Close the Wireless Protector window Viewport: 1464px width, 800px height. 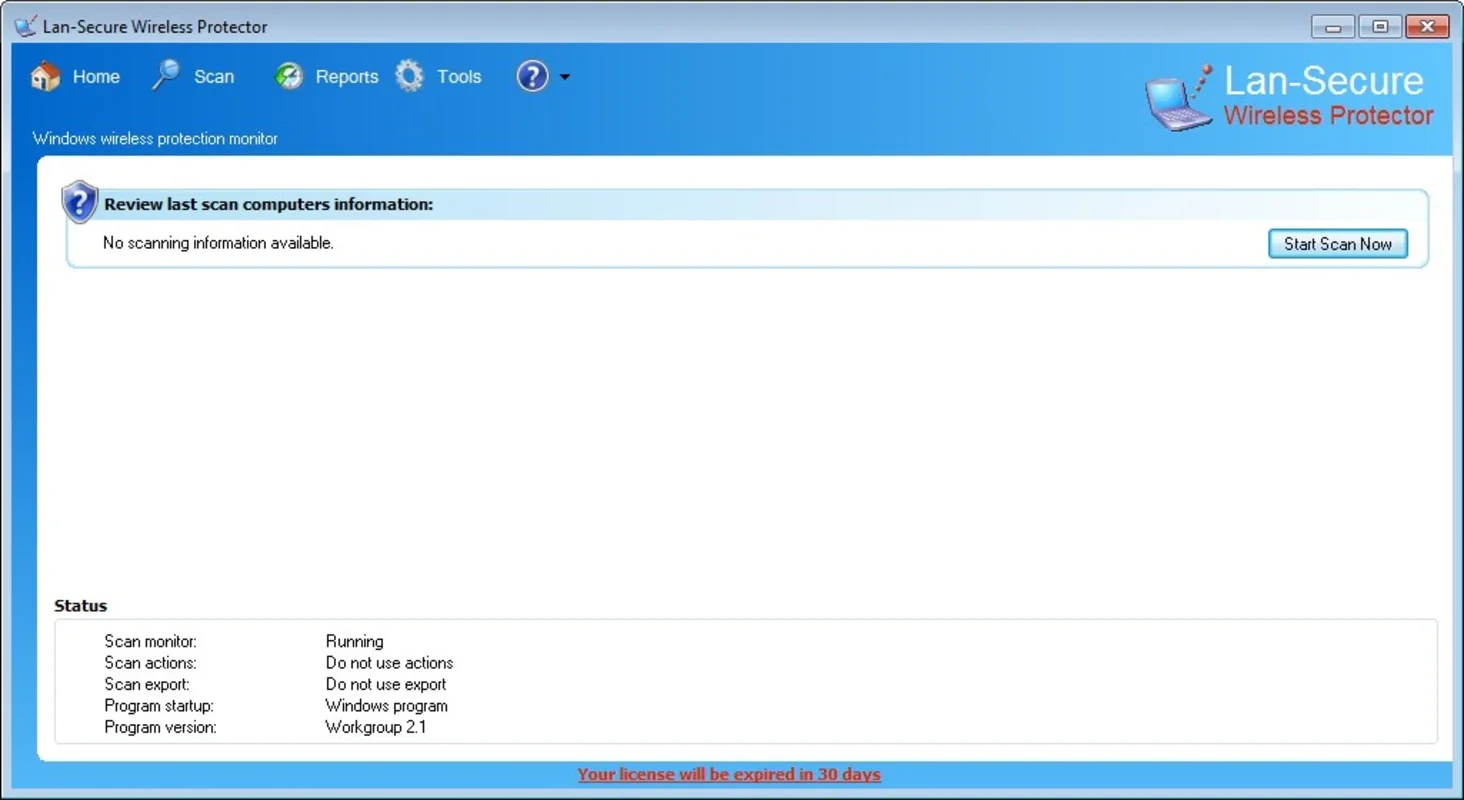tap(1428, 27)
